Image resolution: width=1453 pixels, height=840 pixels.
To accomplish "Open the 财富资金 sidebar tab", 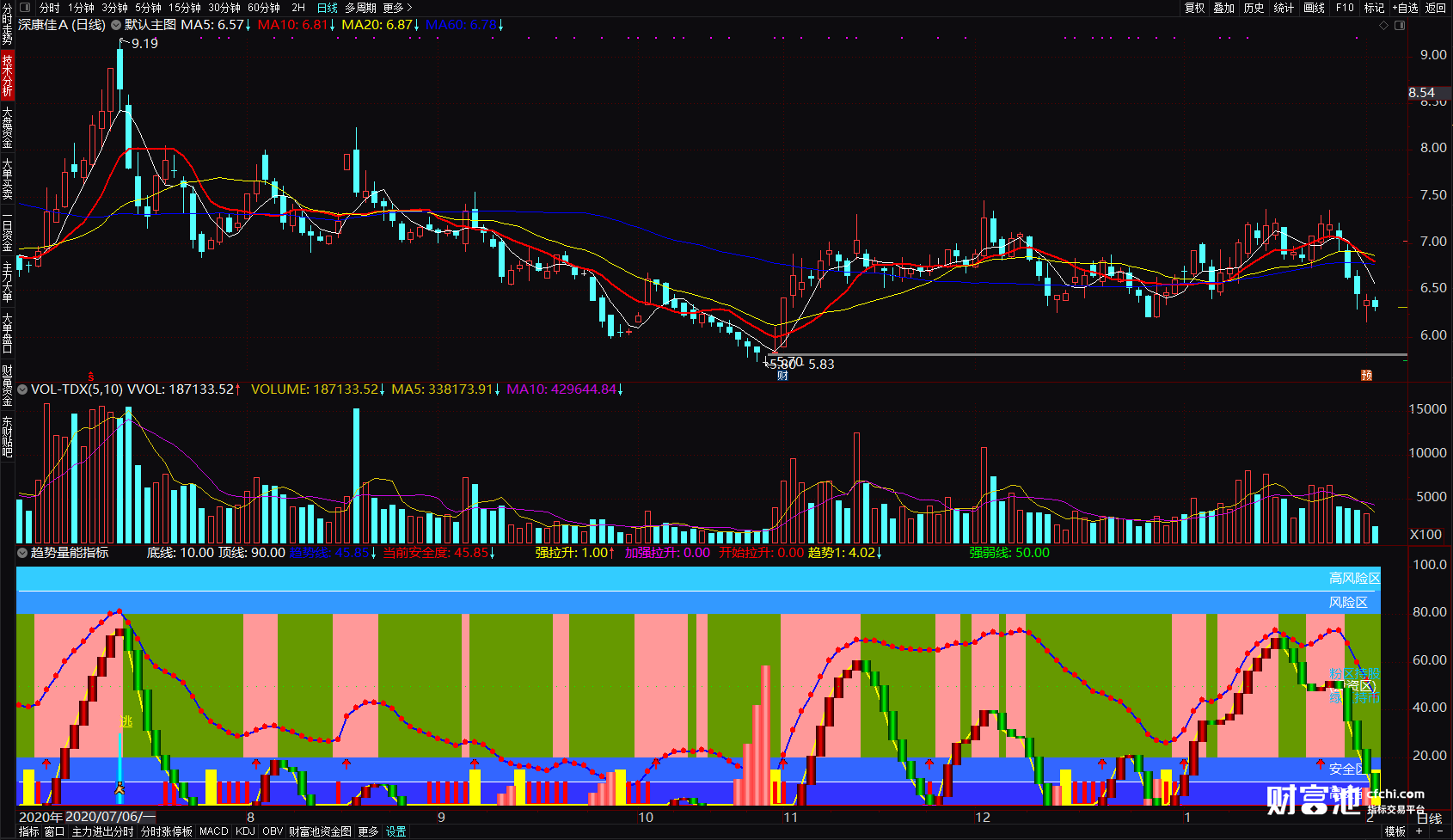I will pos(7,385).
